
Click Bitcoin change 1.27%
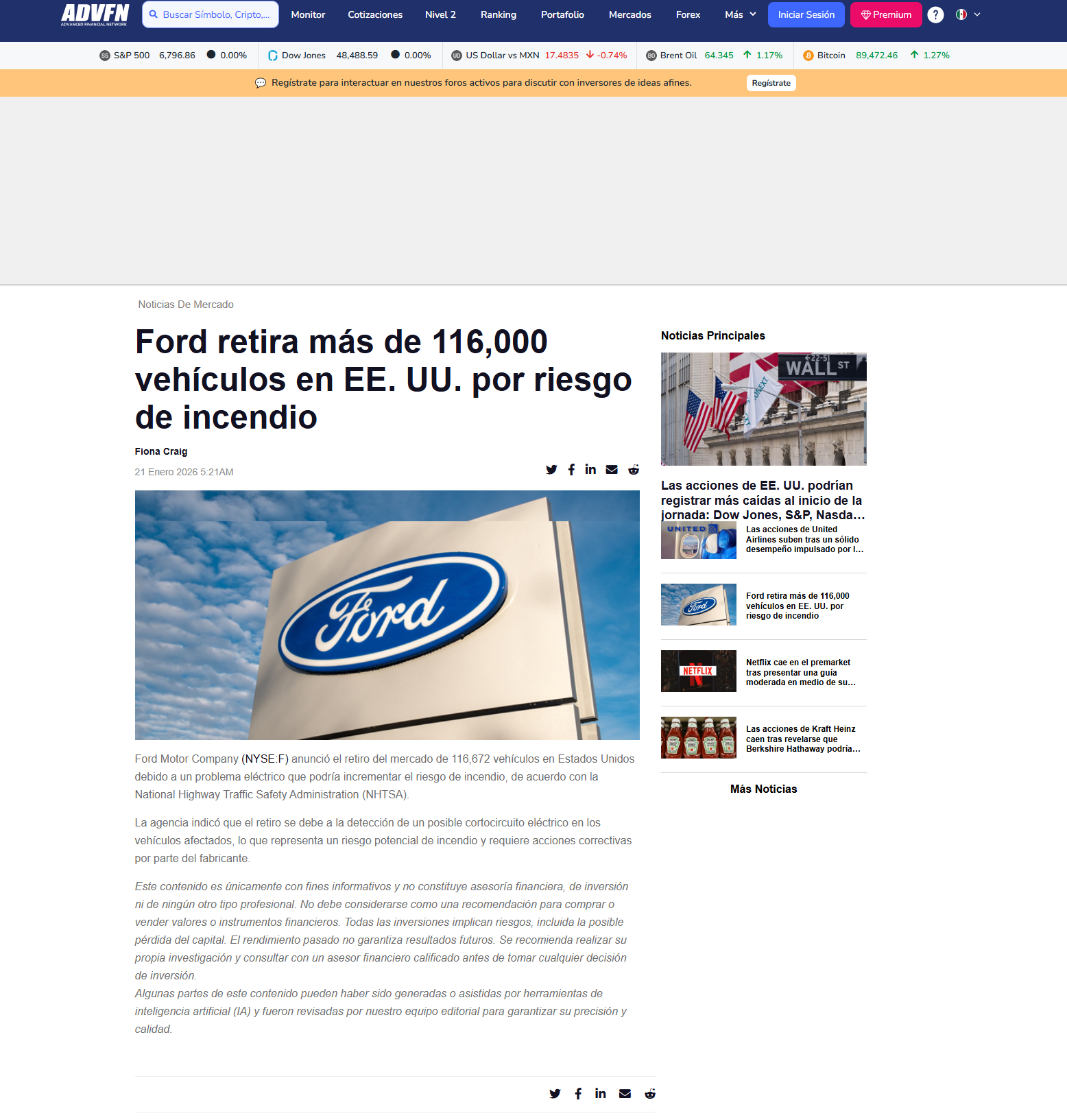tap(936, 56)
